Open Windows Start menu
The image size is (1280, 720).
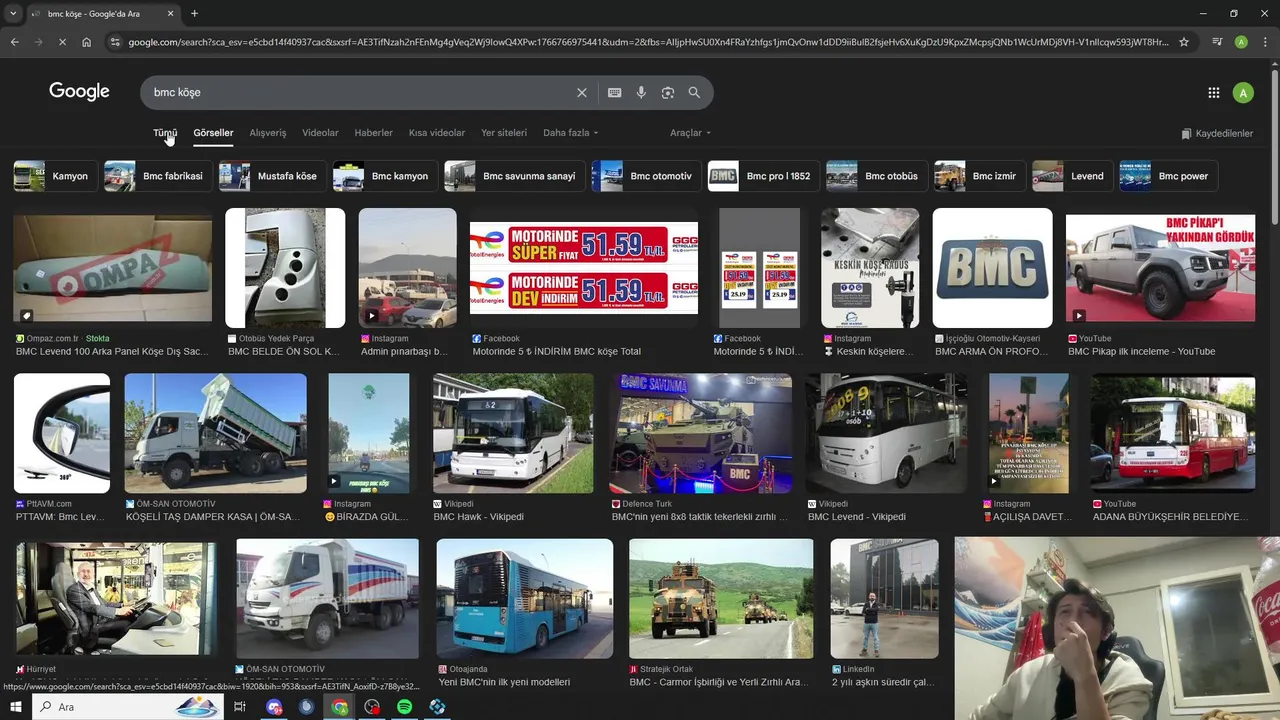coord(16,707)
